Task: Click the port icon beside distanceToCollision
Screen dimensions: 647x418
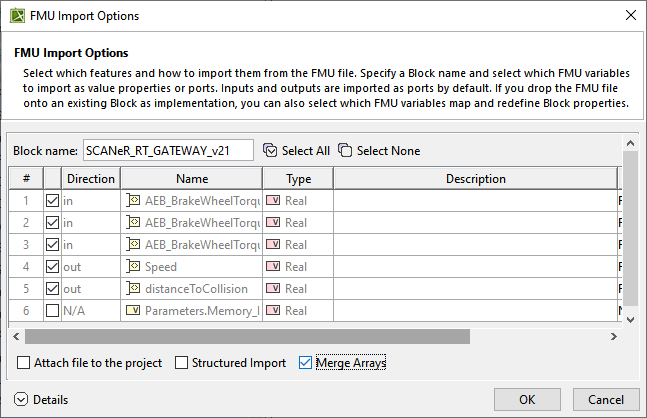Action: (x=133, y=289)
